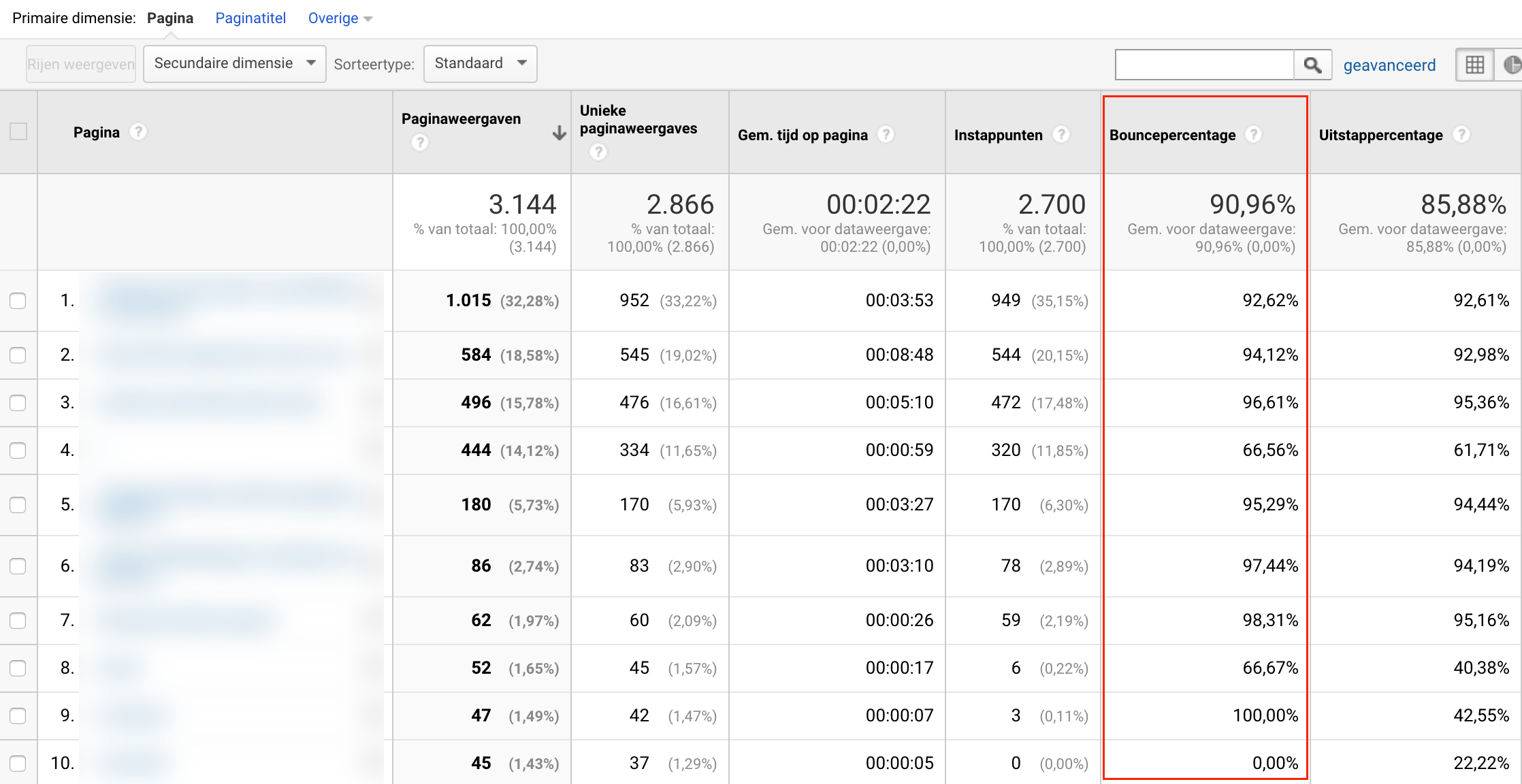The width and height of the screenshot is (1522, 784).
Task: Tick the checkbox for row 4
Action: click(x=18, y=451)
